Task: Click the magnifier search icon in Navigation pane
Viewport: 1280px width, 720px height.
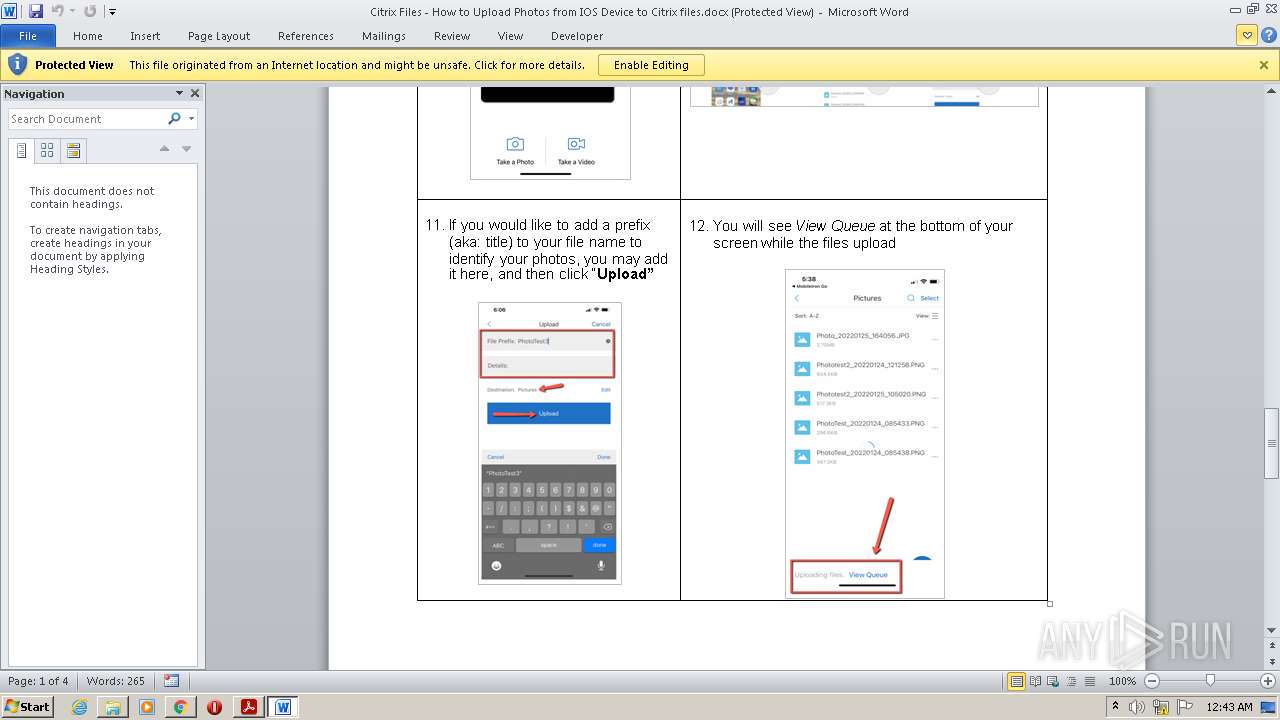Action: [175, 119]
